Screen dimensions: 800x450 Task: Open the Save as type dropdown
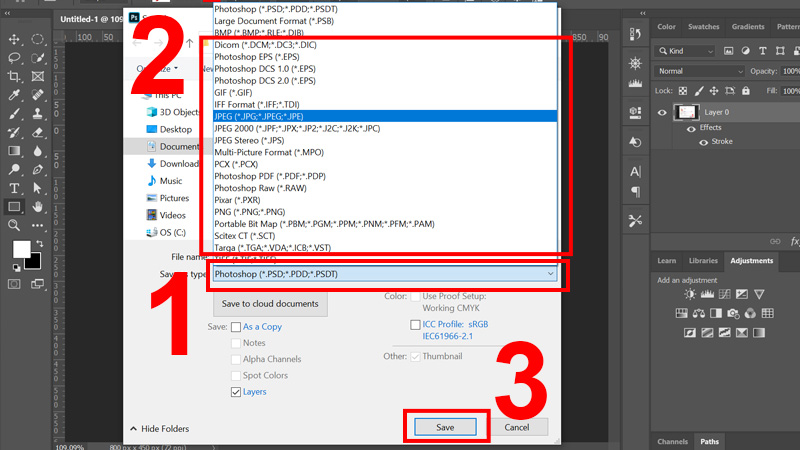click(385, 274)
